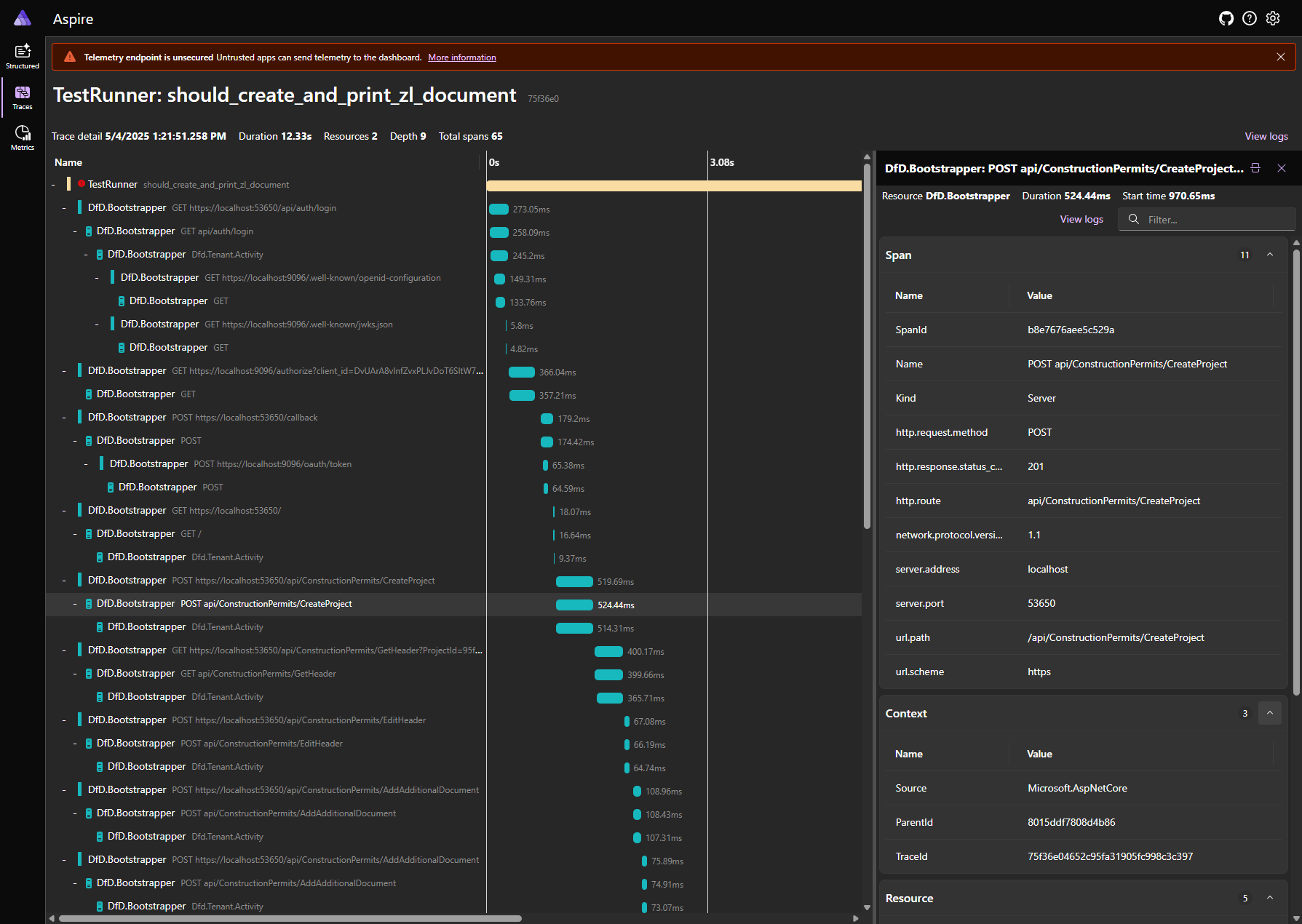Collapse GET https://localhost:53650/api/auth/login span

65,208
